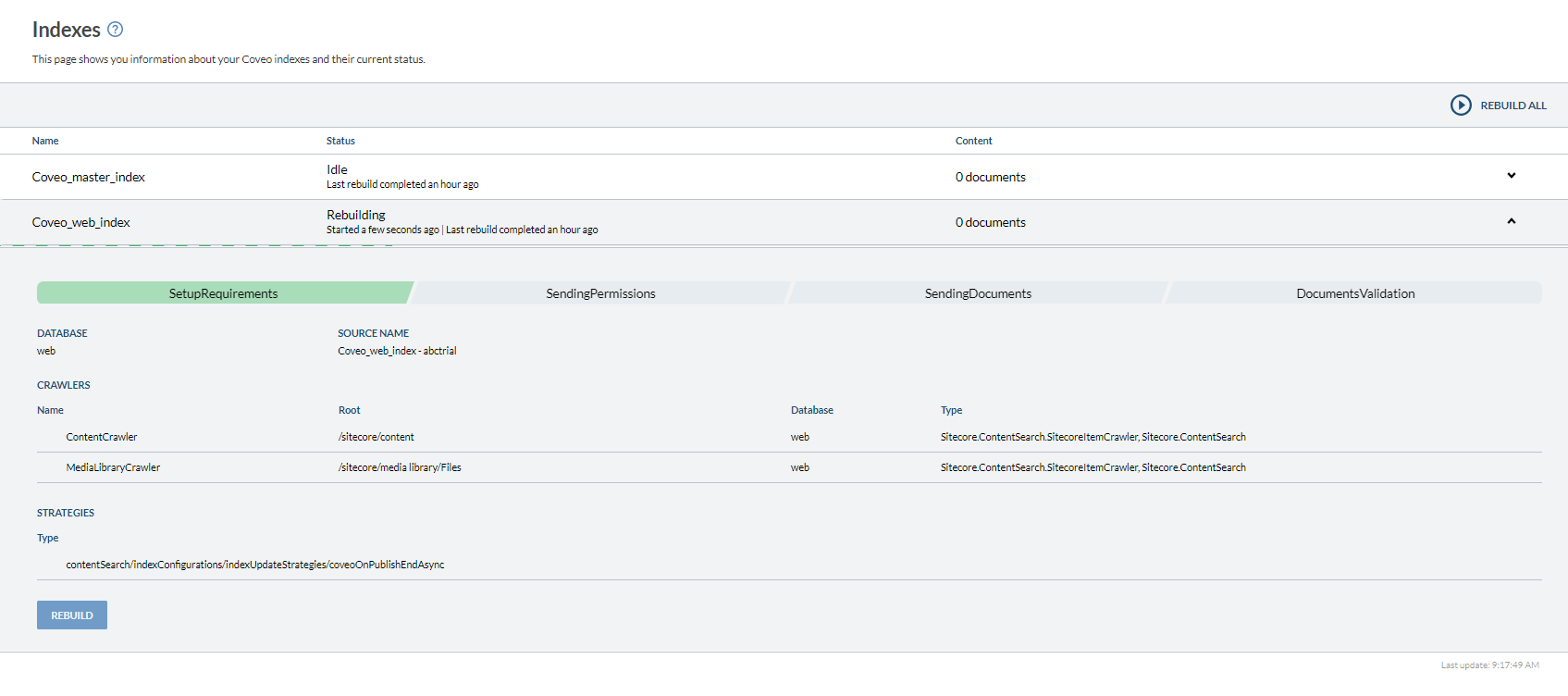The width and height of the screenshot is (1568, 696).
Task: Expand the Coveo_master_index row chevron
Action: coord(1512,176)
